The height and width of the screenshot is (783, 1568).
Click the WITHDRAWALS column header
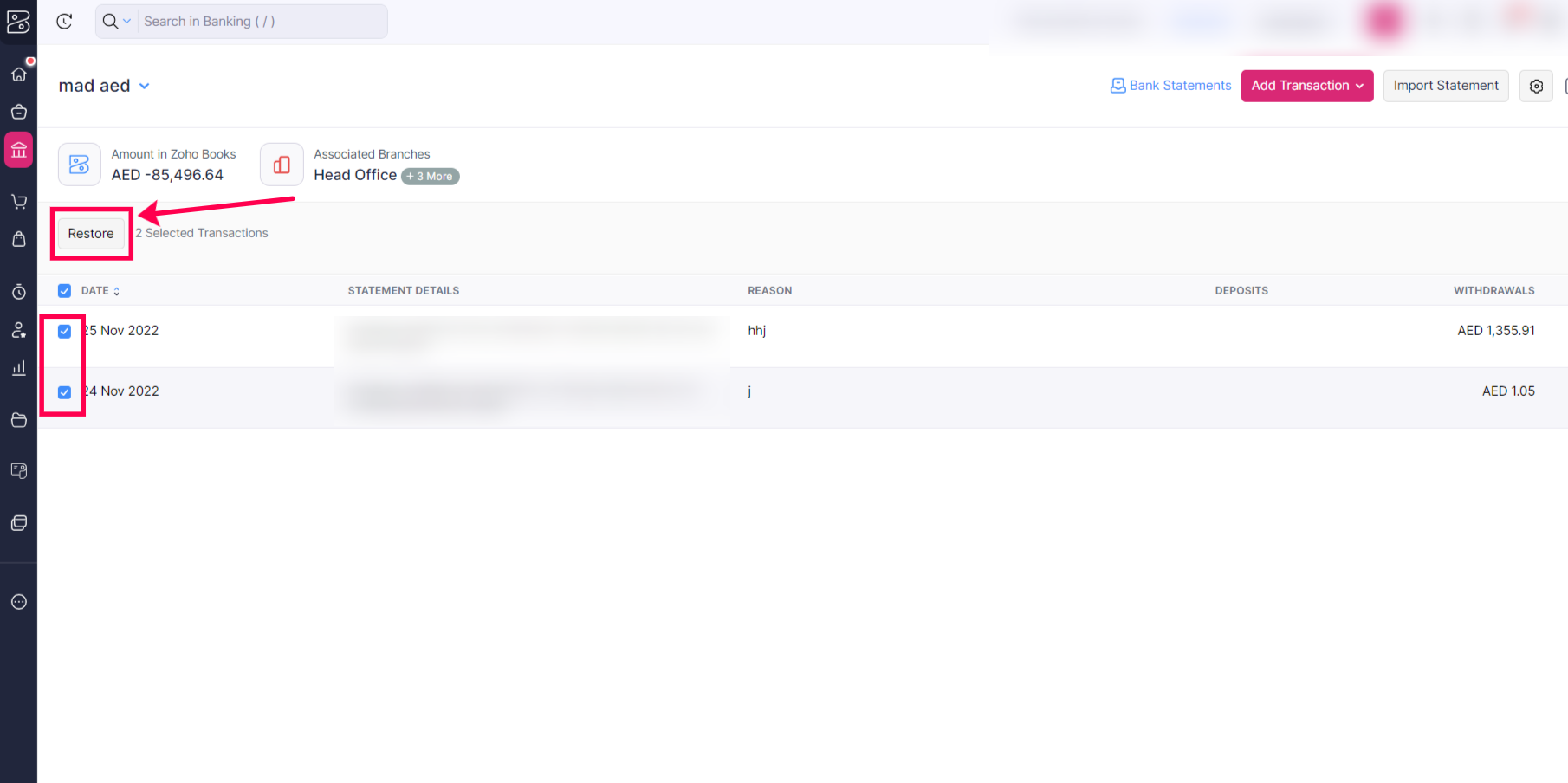coord(1494,291)
